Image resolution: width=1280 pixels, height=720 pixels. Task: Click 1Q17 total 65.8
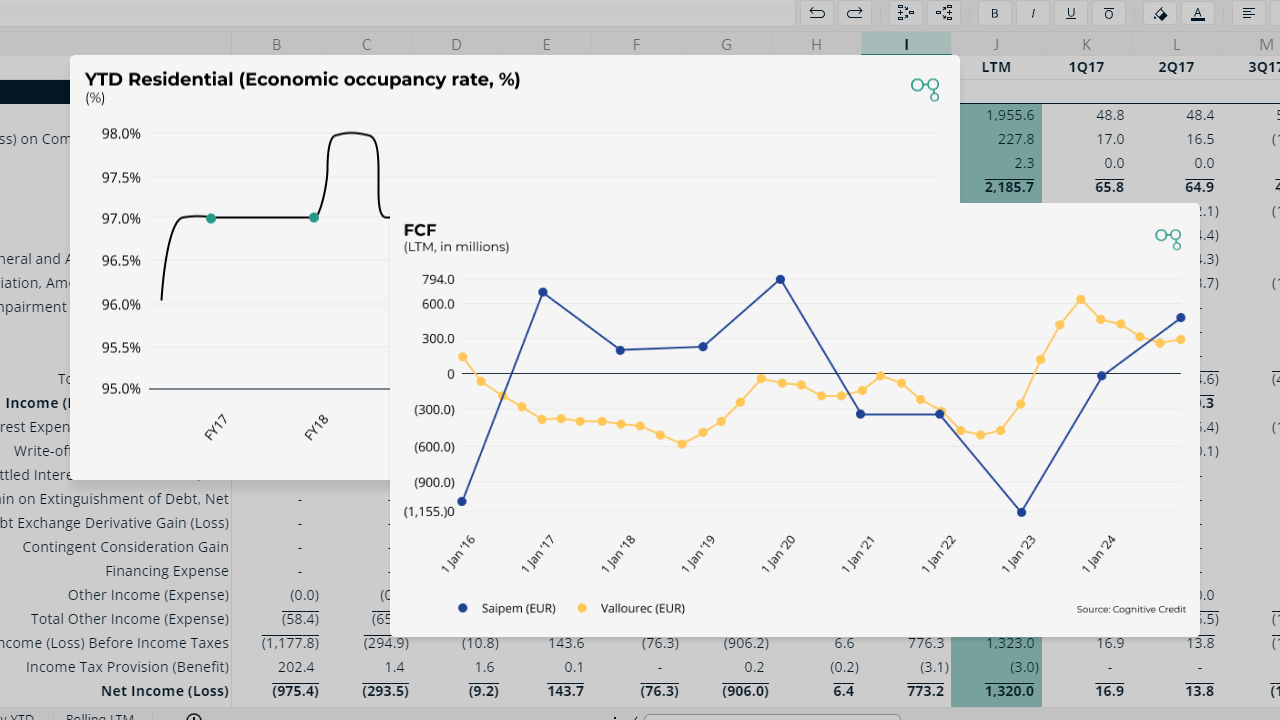(1109, 187)
